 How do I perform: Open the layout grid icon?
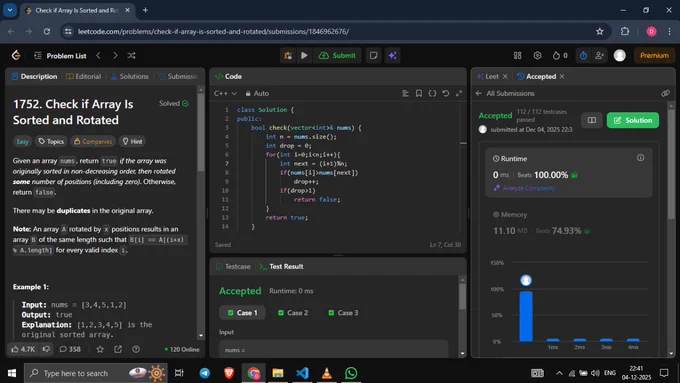[517, 56]
